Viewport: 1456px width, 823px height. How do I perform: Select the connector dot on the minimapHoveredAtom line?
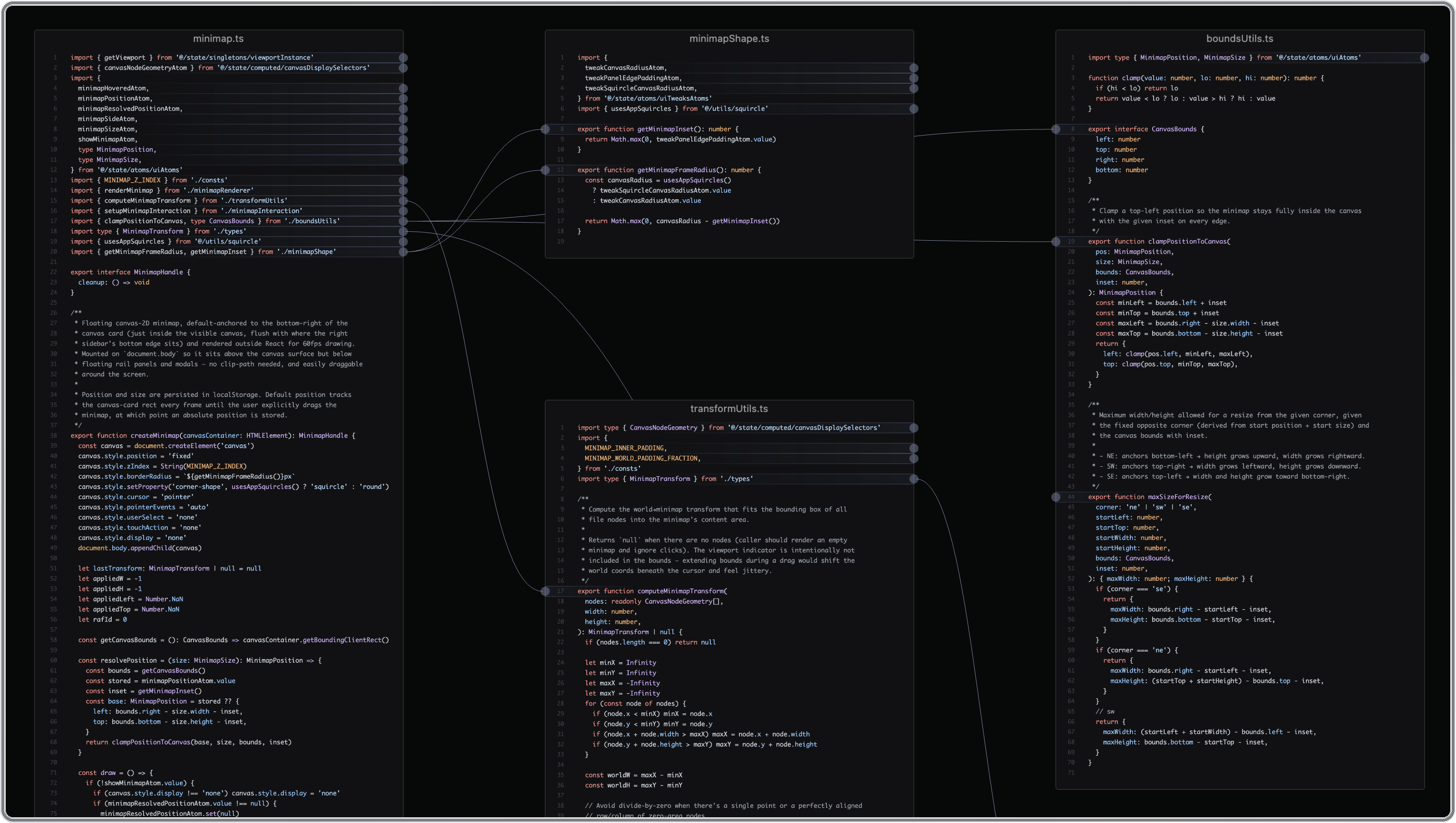coord(403,88)
